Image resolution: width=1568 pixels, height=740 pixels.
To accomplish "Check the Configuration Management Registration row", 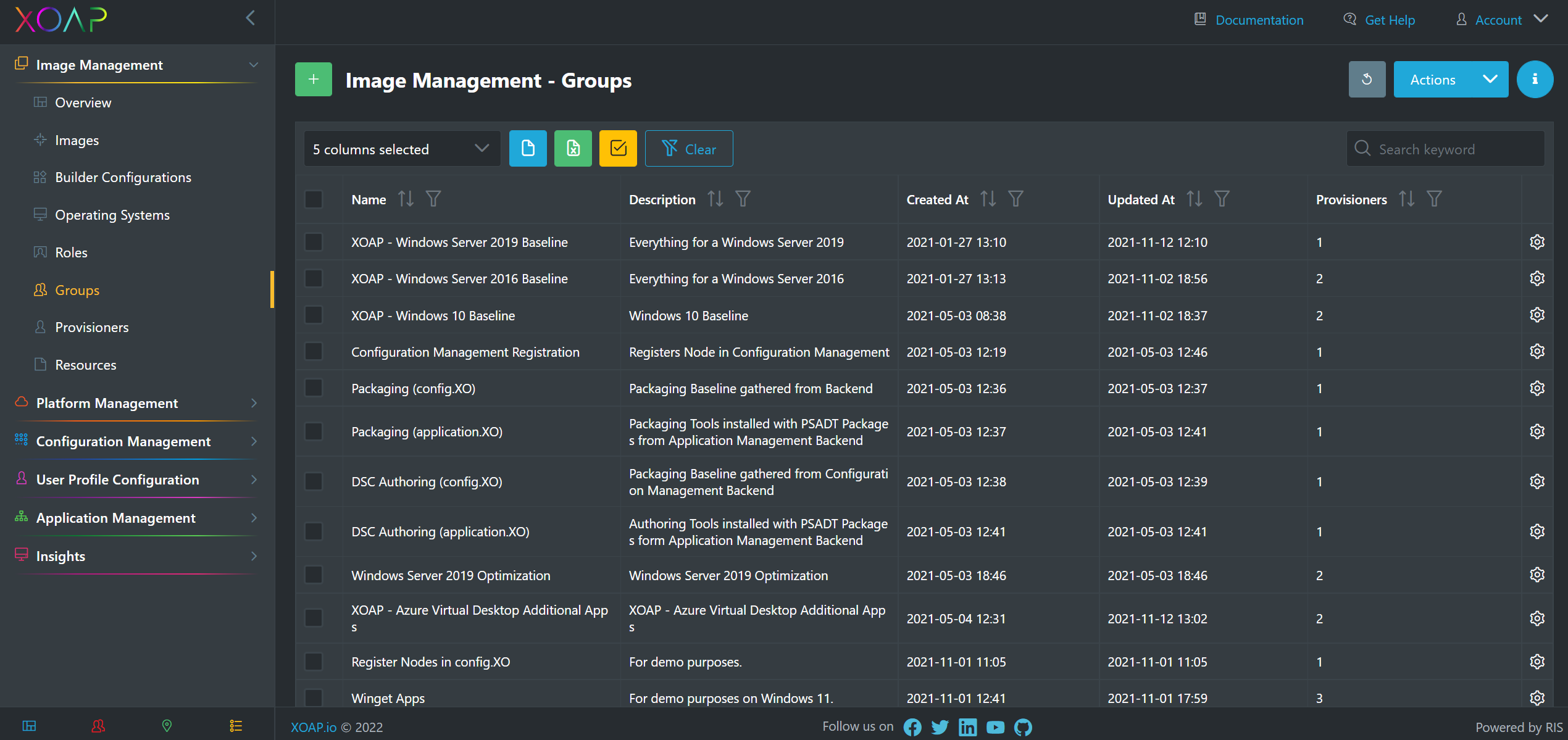I will [x=314, y=352].
